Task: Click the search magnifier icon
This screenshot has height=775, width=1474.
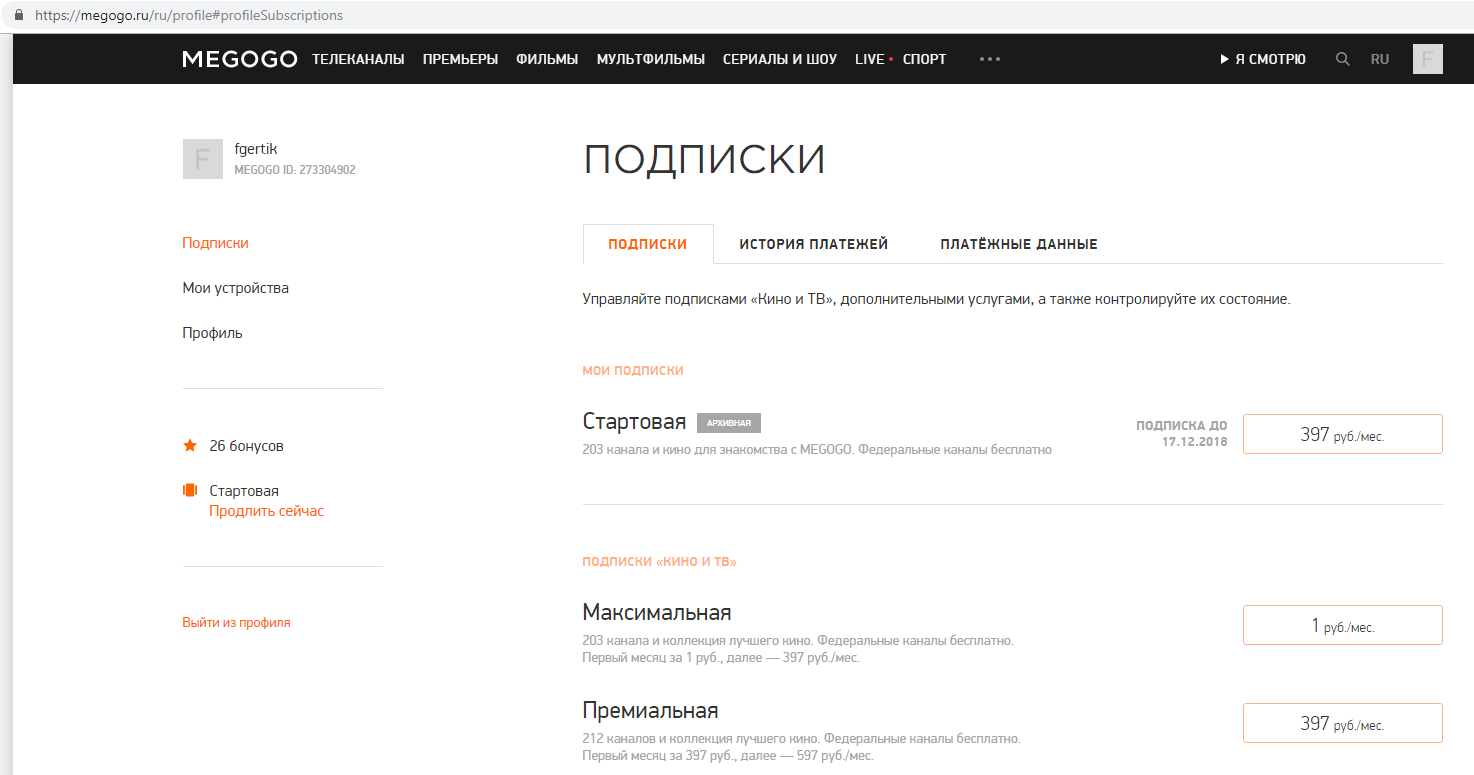Action: tap(1343, 59)
